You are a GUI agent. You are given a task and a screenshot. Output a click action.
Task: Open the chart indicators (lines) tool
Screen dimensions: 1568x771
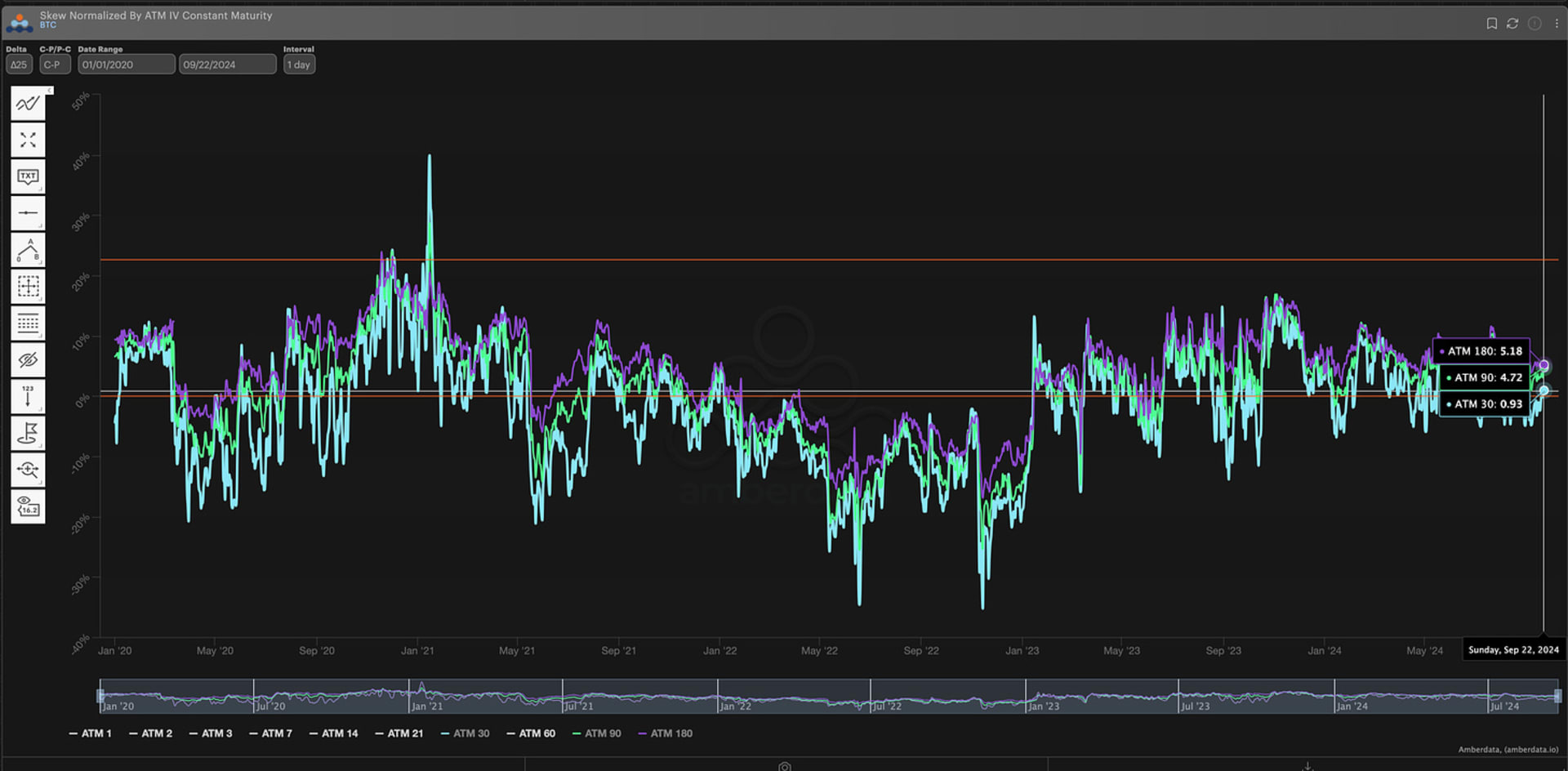point(28,104)
